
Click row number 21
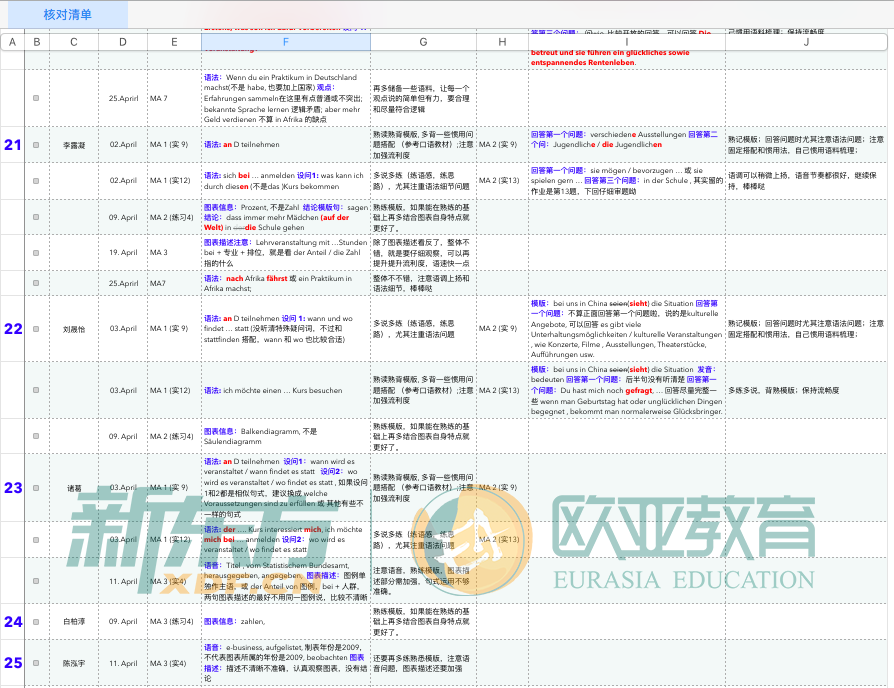click(13, 145)
